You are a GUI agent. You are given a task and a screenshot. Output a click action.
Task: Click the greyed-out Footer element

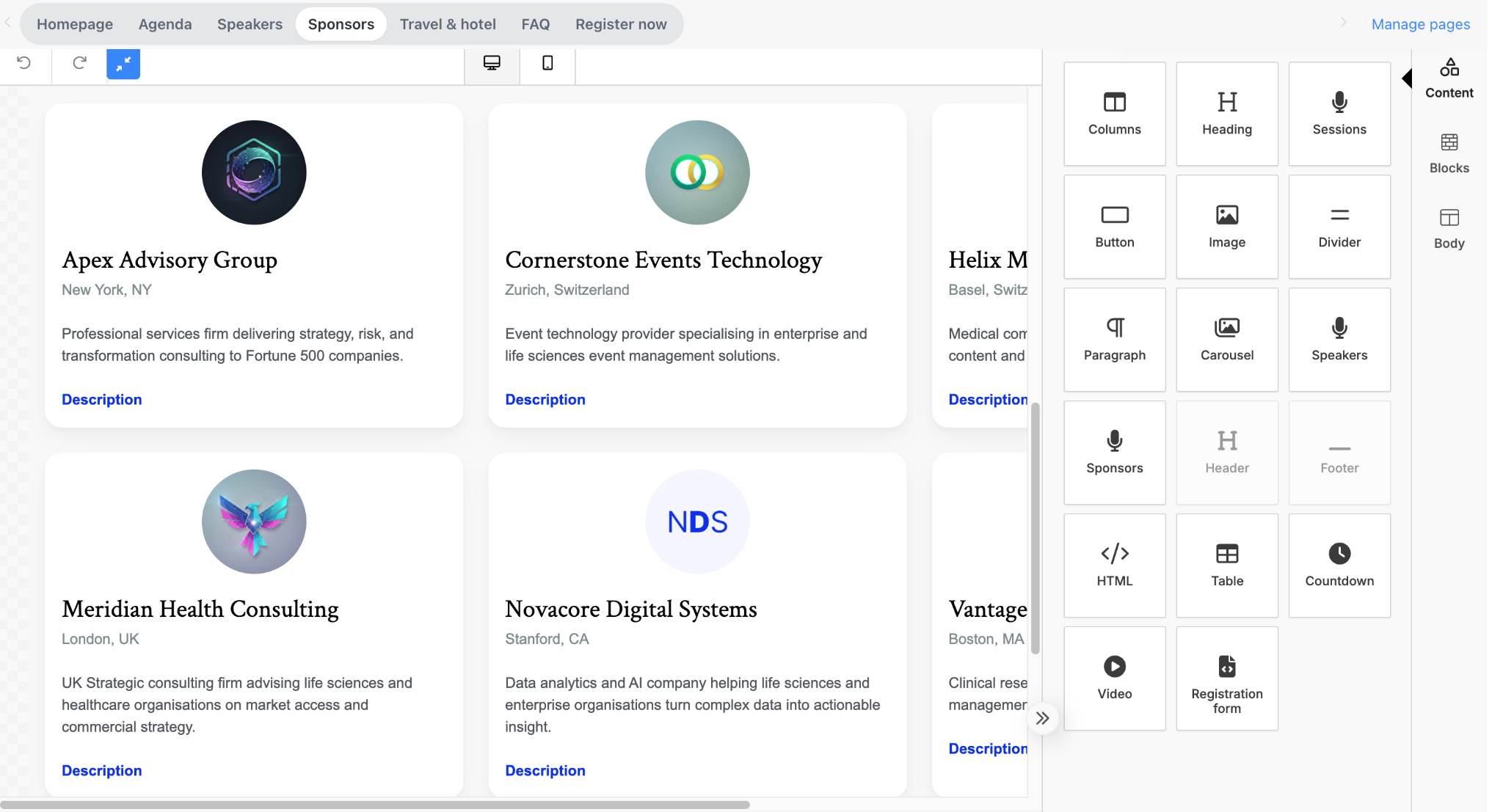pos(1339,453)
